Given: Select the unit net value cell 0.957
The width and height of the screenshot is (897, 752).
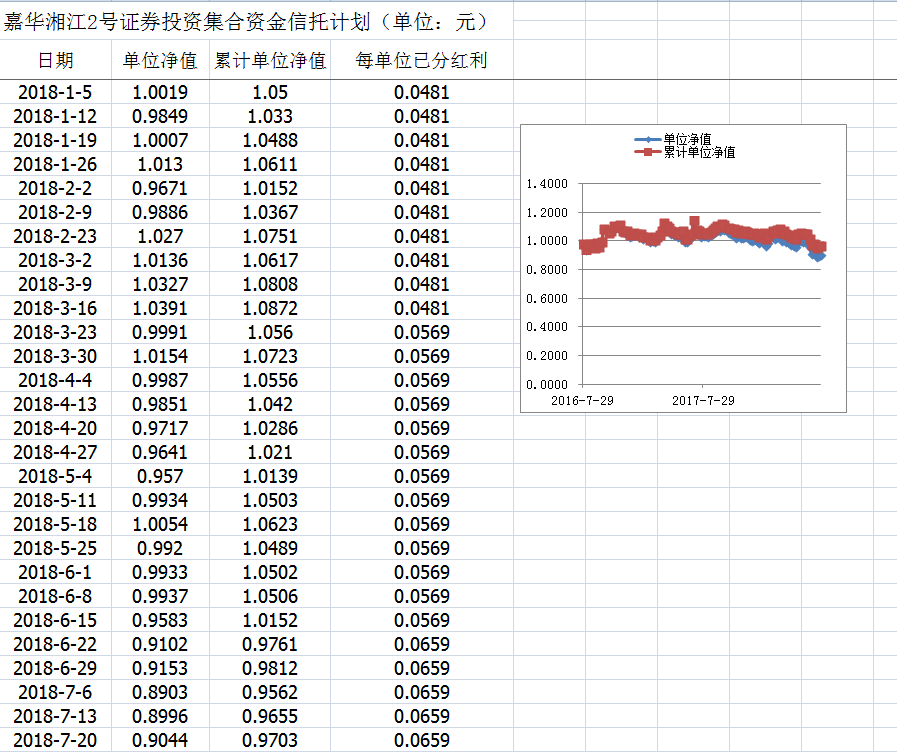Looking at the screenshot, I should (160, 476).
